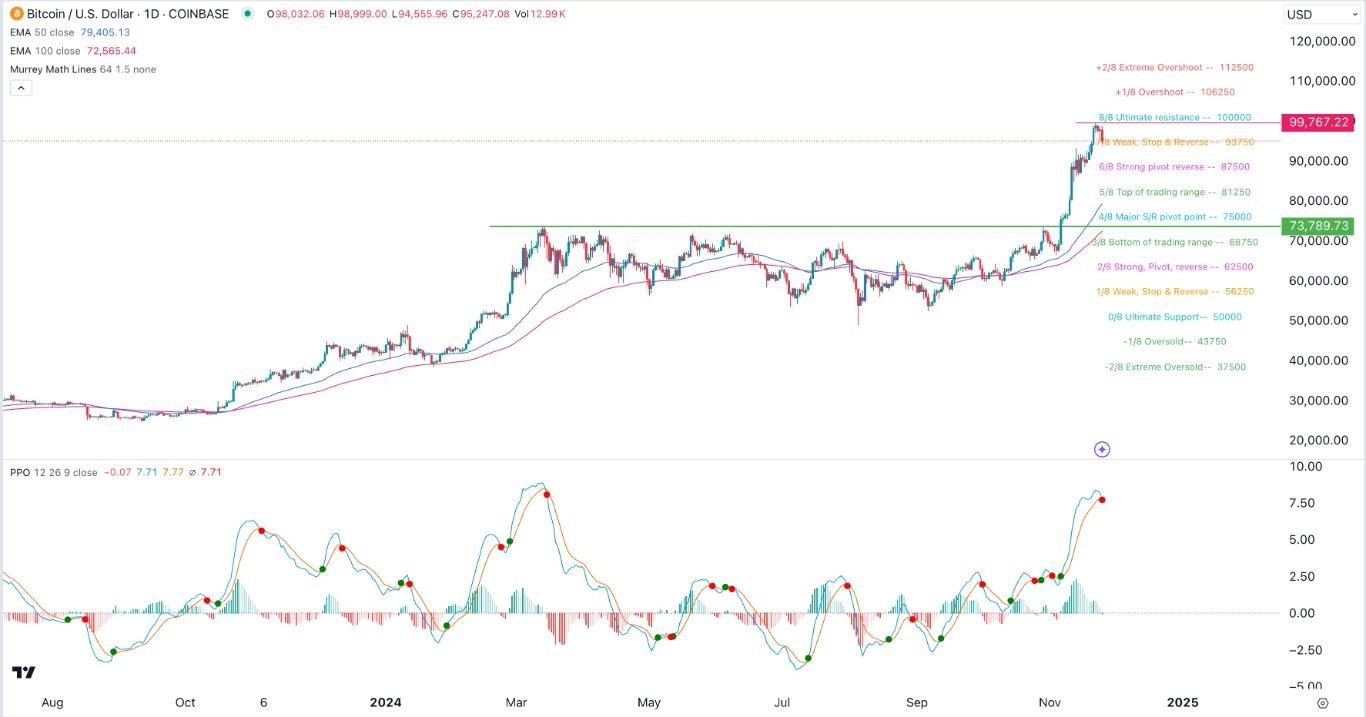
Task: Click the crosshair target icon on the chart
Action: (x=1101, y=449)
